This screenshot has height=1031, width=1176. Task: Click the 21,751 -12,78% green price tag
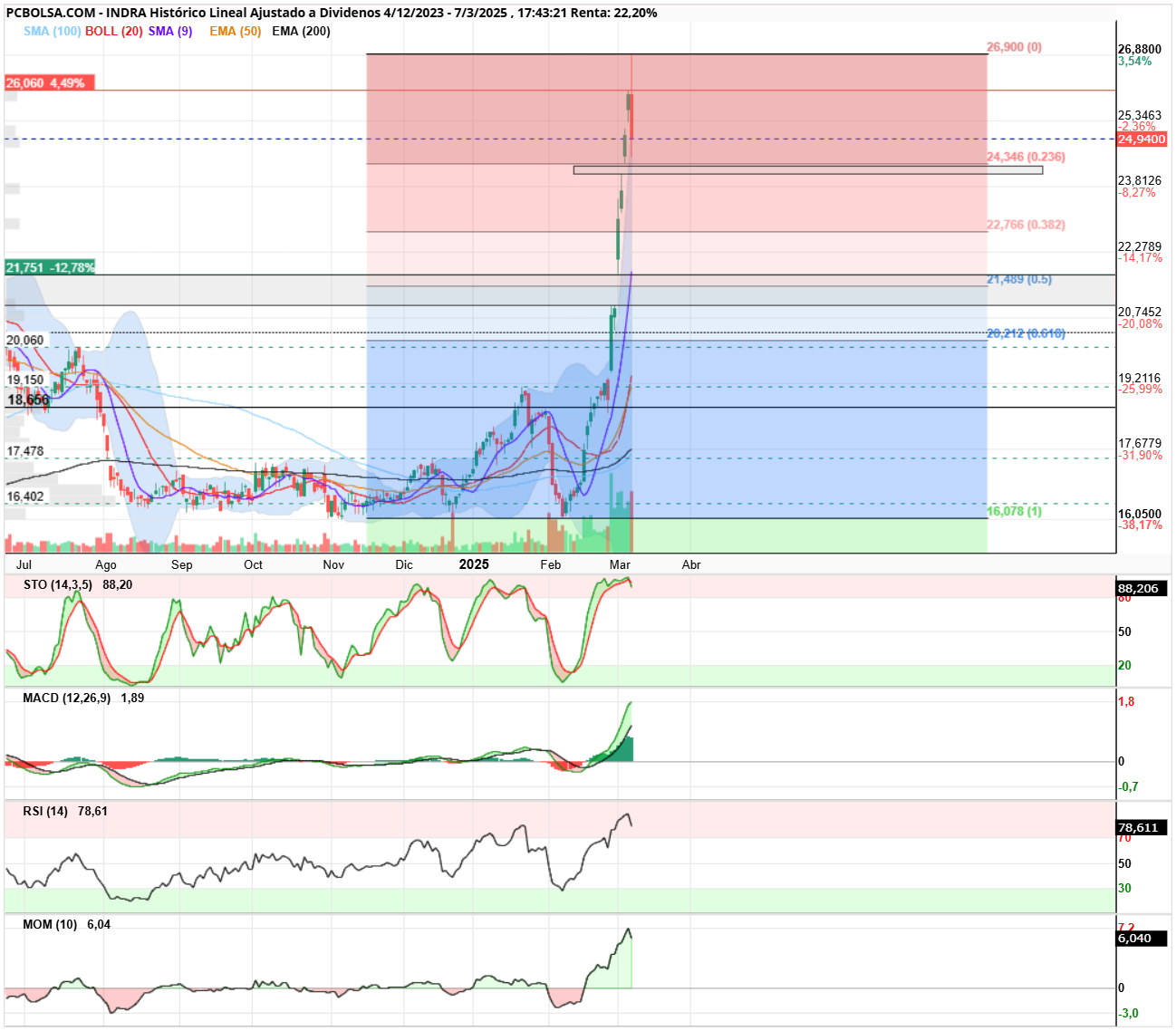[x=49, y=267]
